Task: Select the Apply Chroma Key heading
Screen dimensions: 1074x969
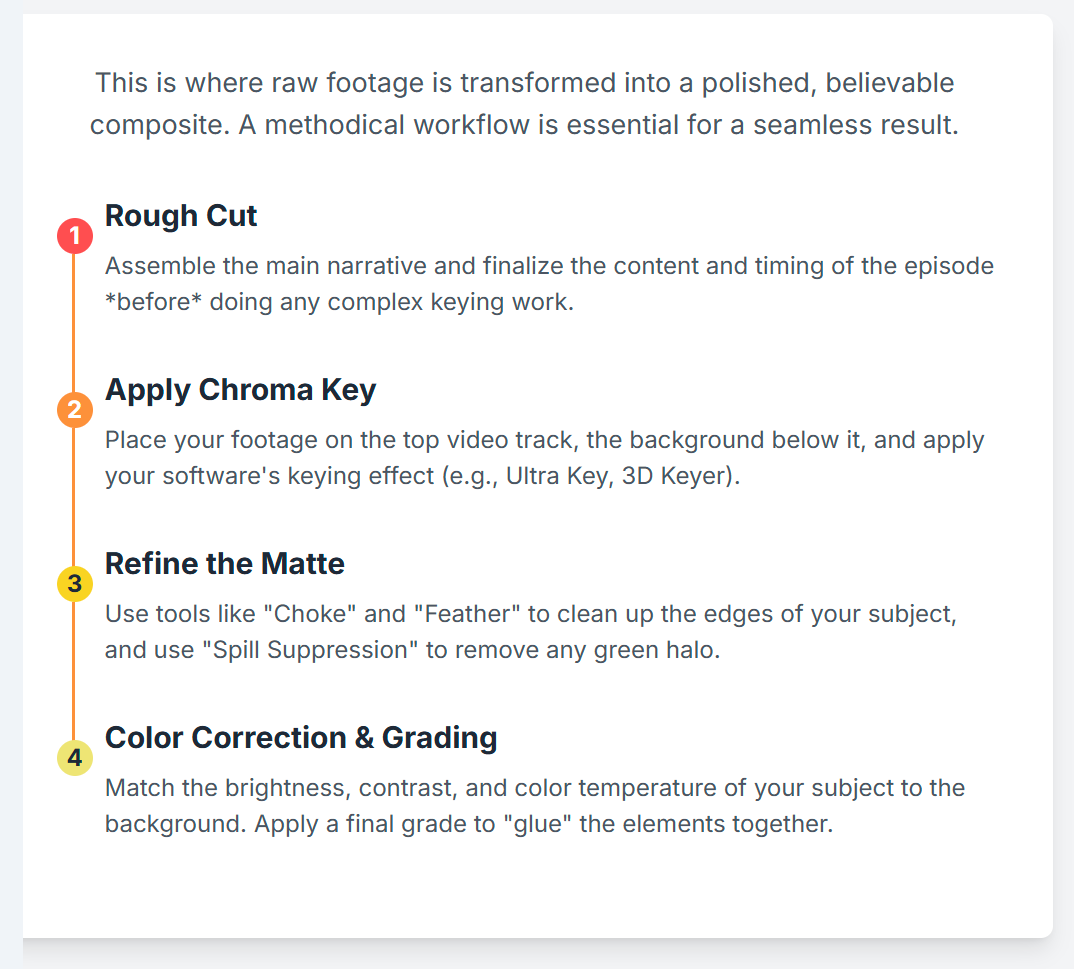Action: [240, 390]
